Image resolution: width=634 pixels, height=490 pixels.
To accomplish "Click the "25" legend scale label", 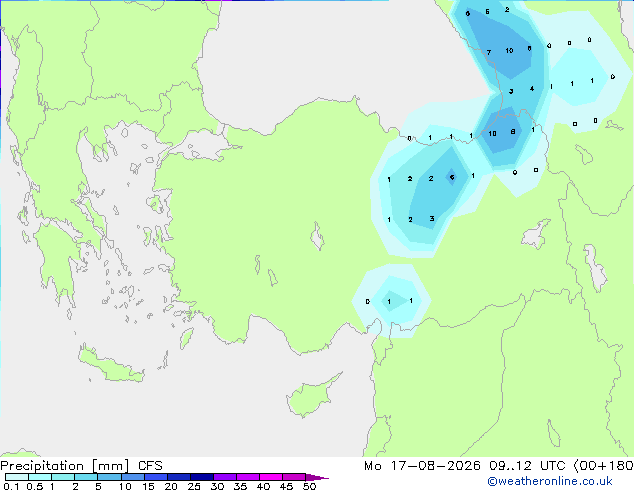I will point(194,486).
